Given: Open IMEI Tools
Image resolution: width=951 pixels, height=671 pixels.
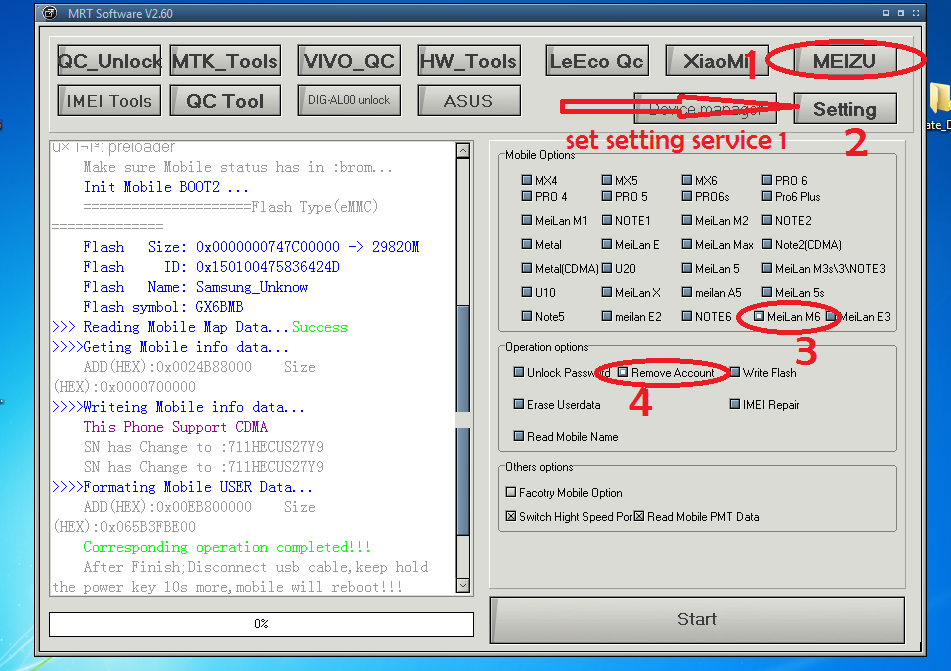Looking at the screenshot, I should [x=109, y=100].
